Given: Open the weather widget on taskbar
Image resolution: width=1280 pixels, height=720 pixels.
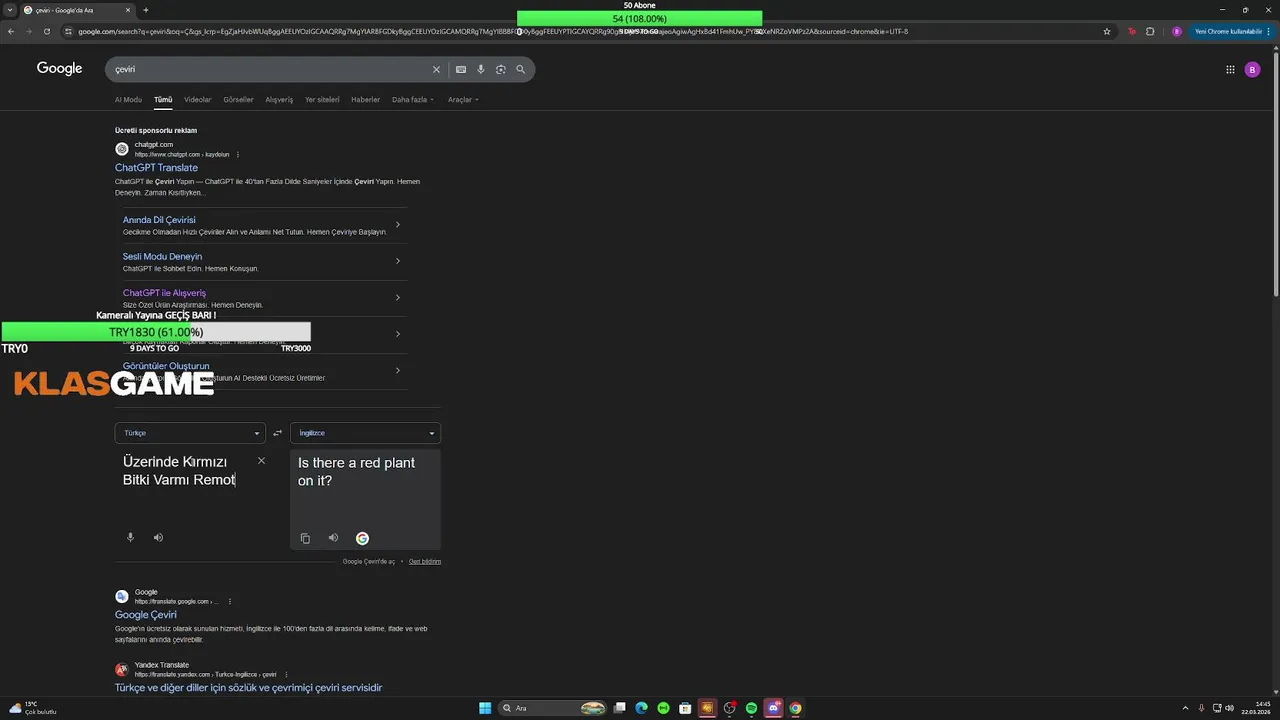Looking at the screenshot, I should click(x=32, y=708).
